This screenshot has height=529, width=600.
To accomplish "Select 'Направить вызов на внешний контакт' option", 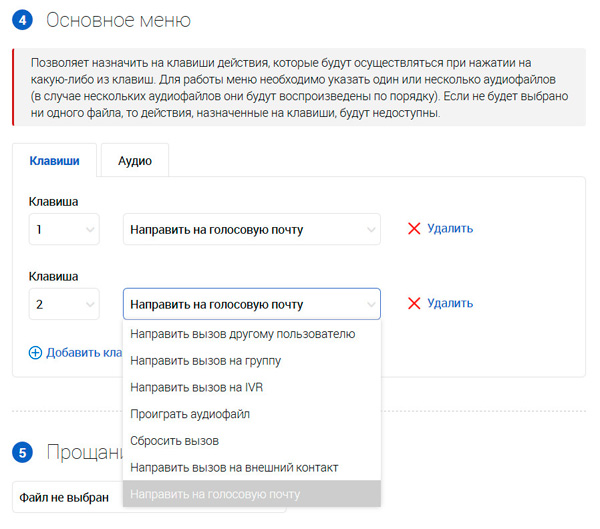I will click(x=234, y=467).
